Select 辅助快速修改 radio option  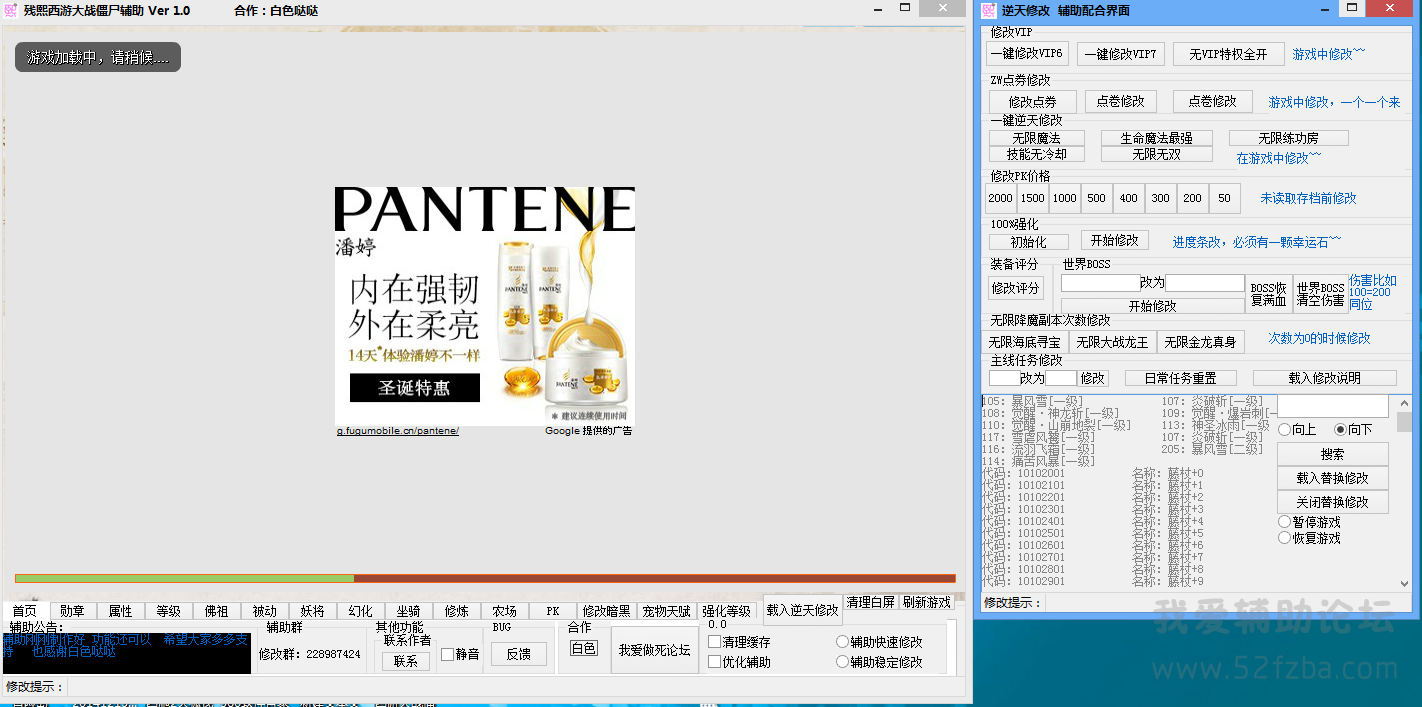(x=842, y=642)
